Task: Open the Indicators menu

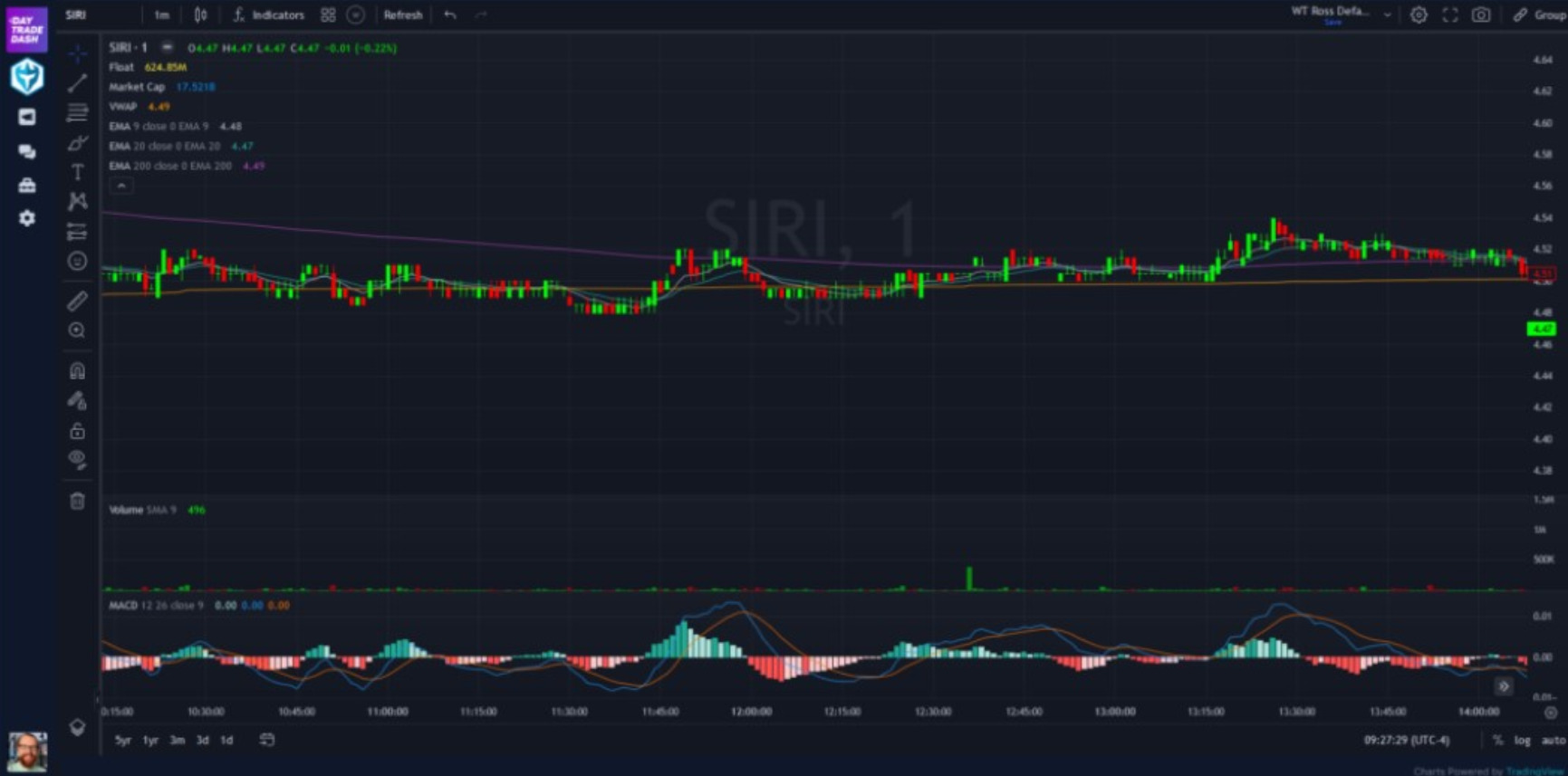Action: click(269, 14)
